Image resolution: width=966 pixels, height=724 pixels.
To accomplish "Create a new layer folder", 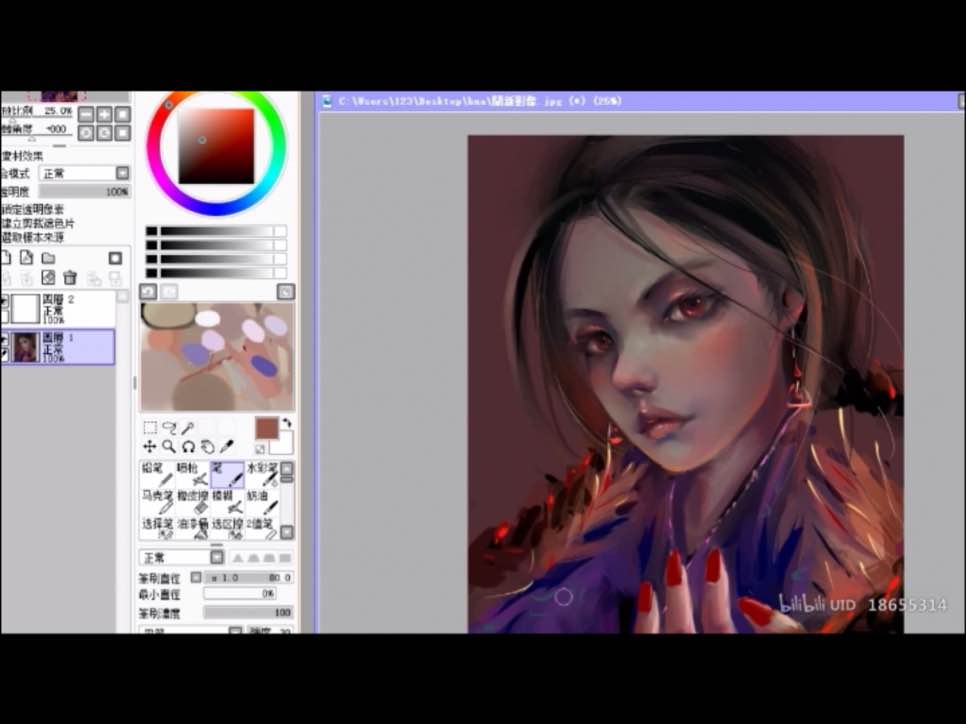I will (48, 258).
